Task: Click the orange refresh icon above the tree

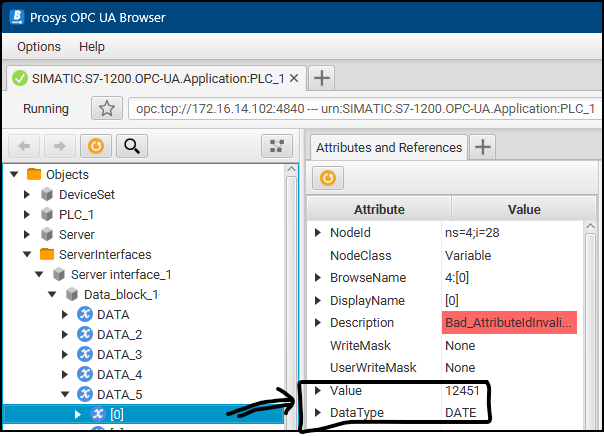Action: point(95,147)
